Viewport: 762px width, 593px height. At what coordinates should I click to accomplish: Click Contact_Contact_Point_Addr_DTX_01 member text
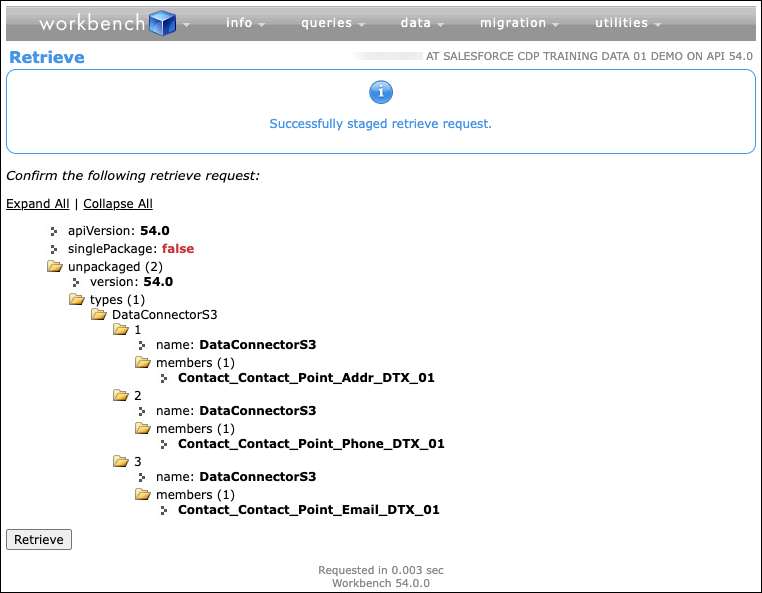point(306,378)
